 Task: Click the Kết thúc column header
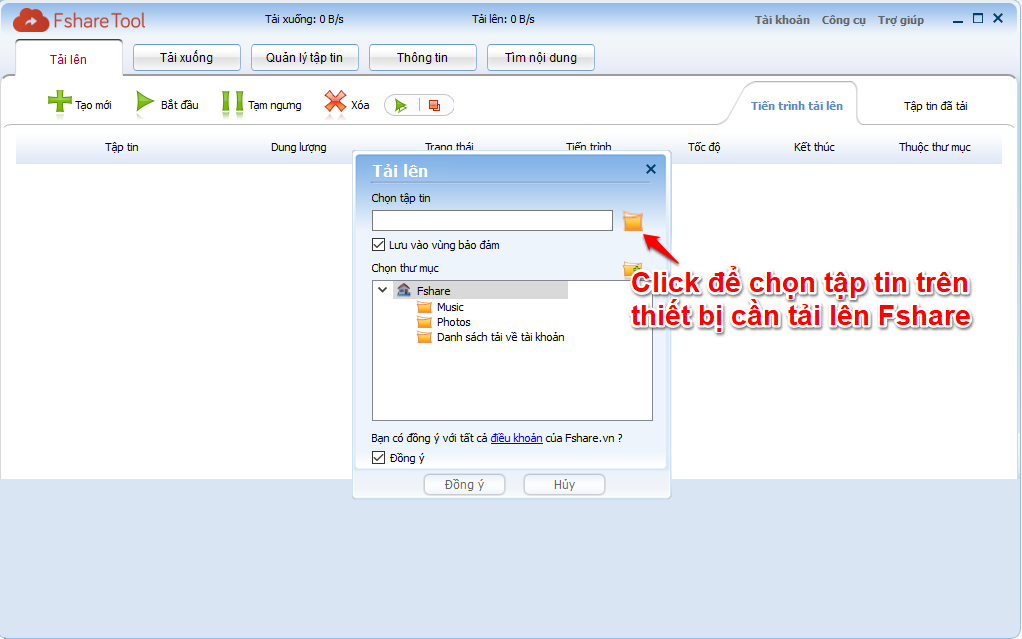coord(814,147)
